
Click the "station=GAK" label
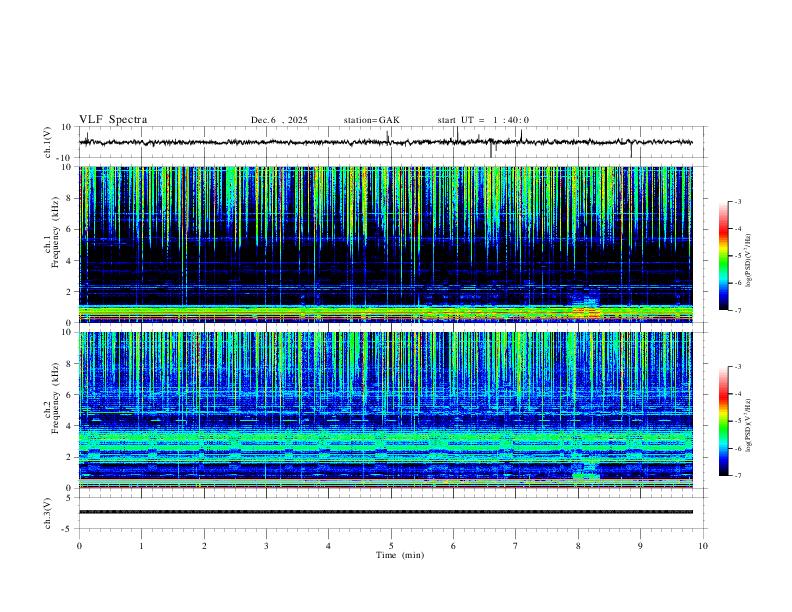tap(371, 120)
